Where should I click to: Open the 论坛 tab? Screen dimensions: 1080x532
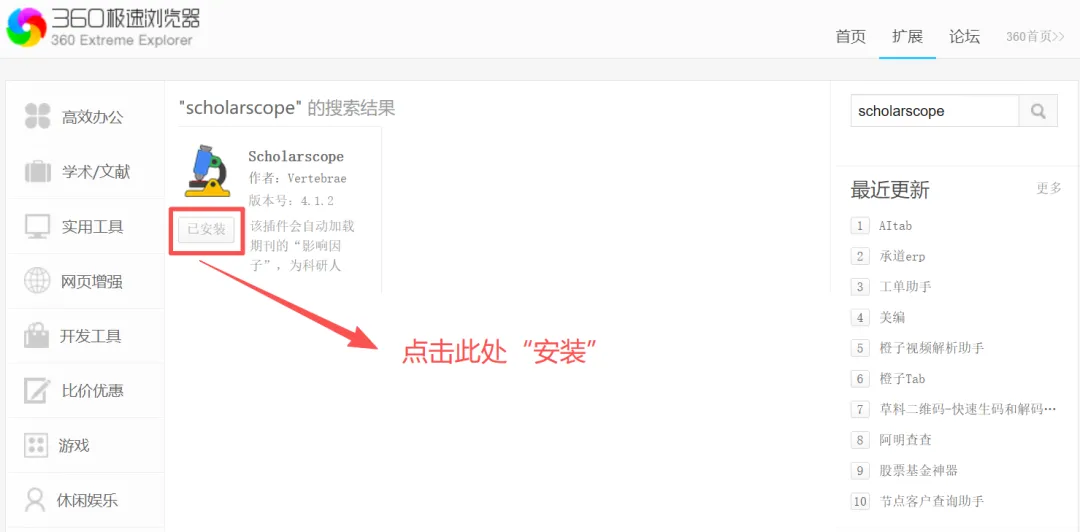(x=964, y=37)
